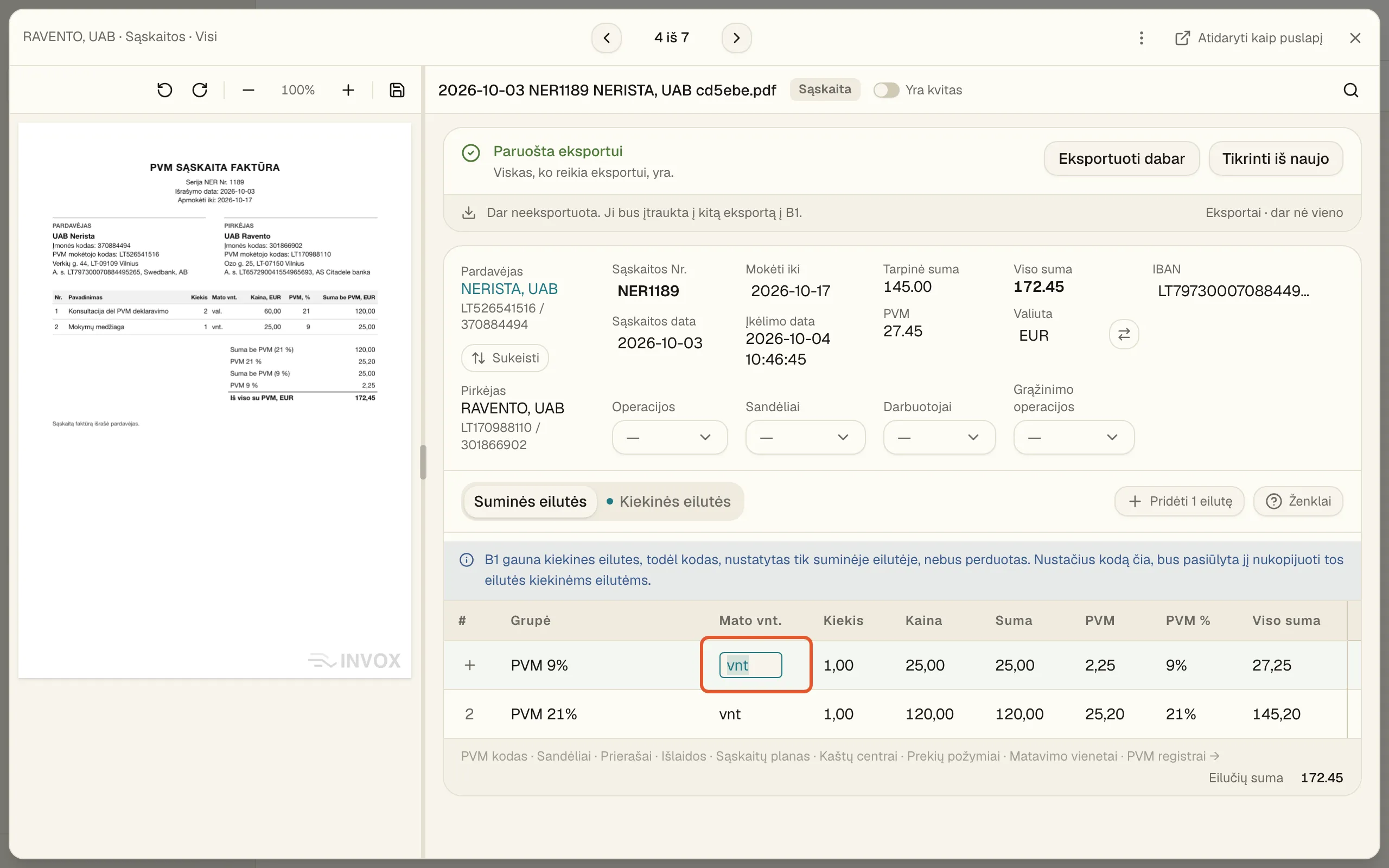Open the search magnifier icon
Screen dimensions: 1389x868
(x=1350, y=90)
